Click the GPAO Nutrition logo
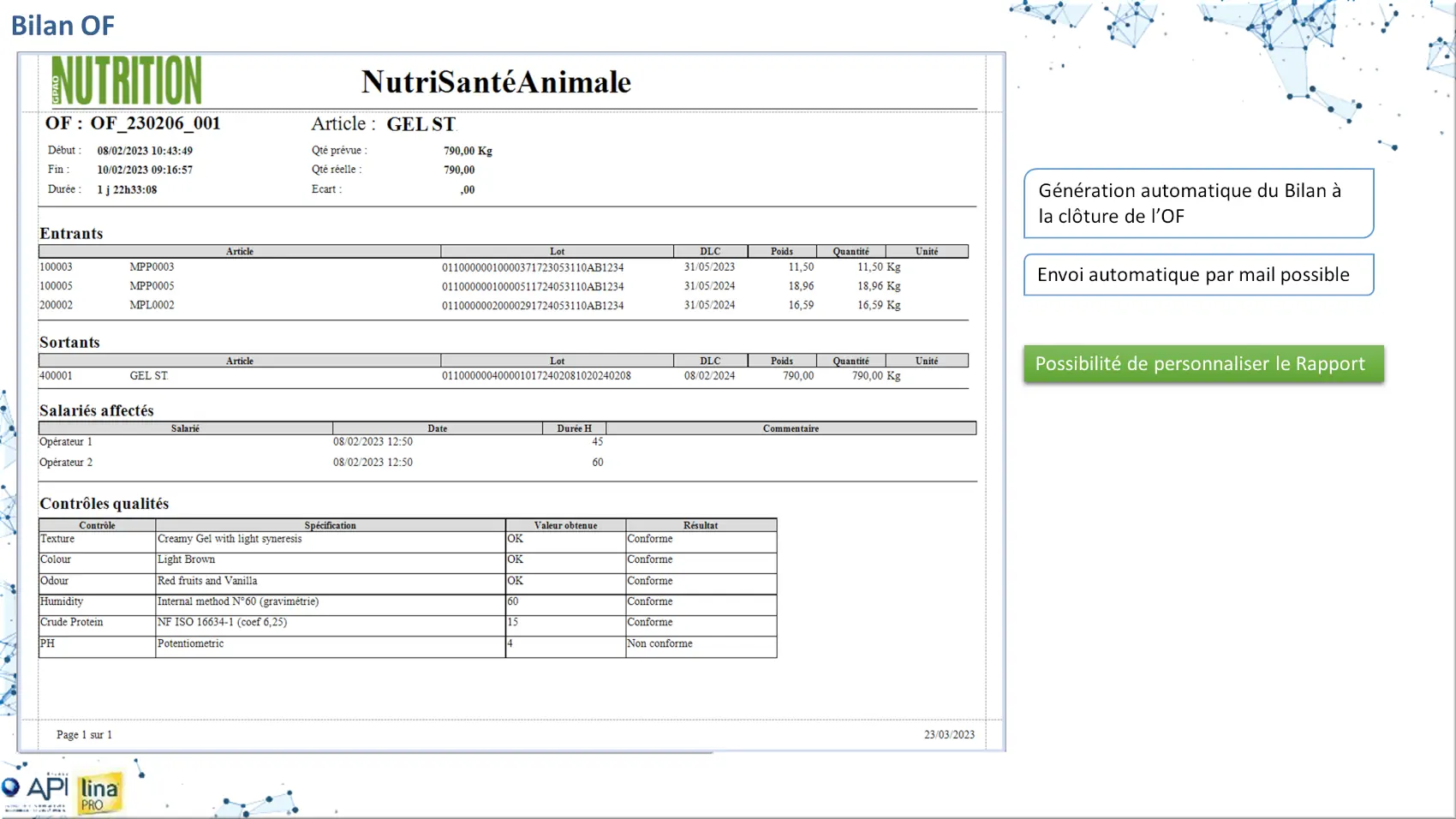 pos(127,81)
